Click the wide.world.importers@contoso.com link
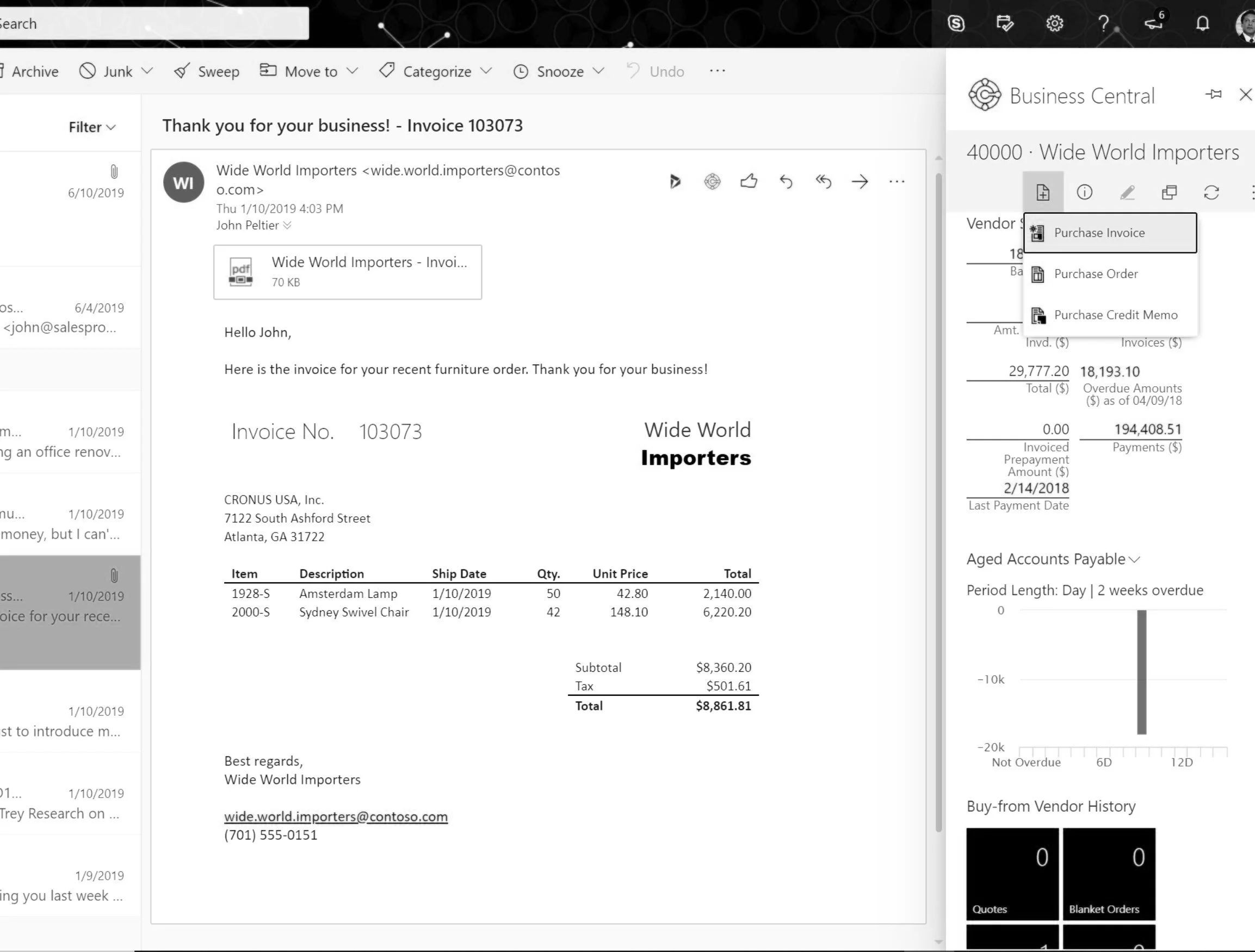Viewport: 1255px width, 952px height. click(x=336, y=817)
